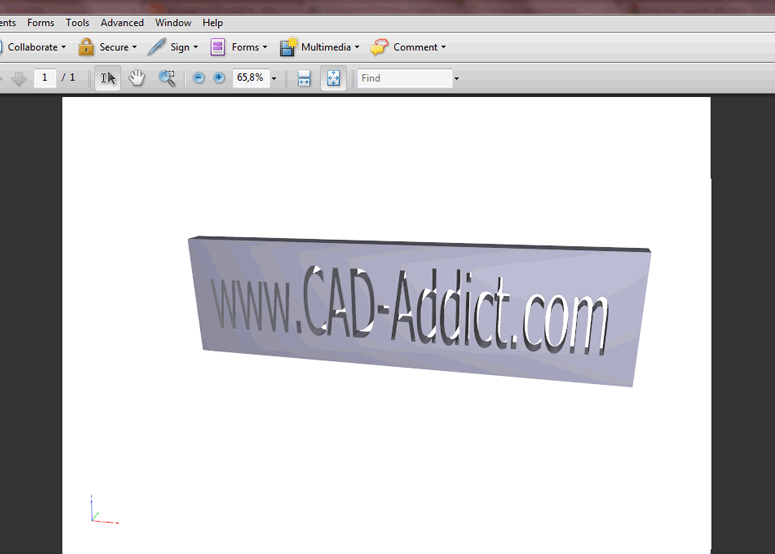Open the Forms menu

pos(41,23)
